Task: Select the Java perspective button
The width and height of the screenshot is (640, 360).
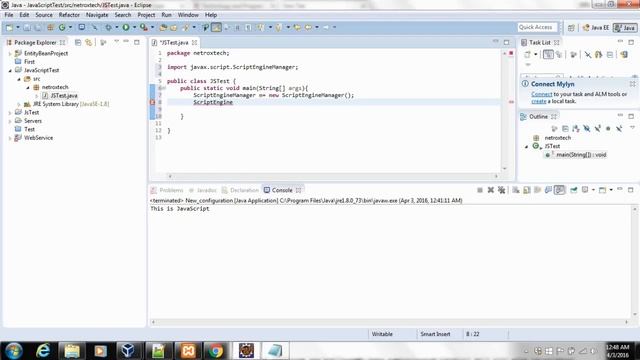Action: (x=625, y=27)
